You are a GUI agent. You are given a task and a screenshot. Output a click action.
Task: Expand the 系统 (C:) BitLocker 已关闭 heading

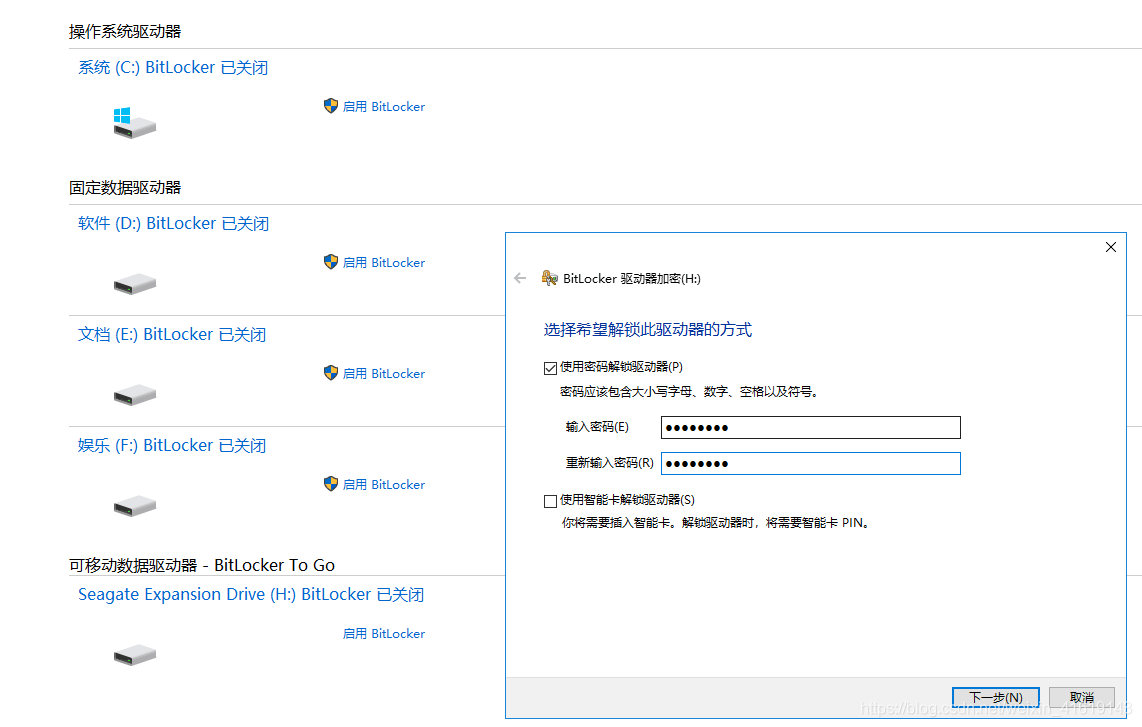(x=173, y=68)
